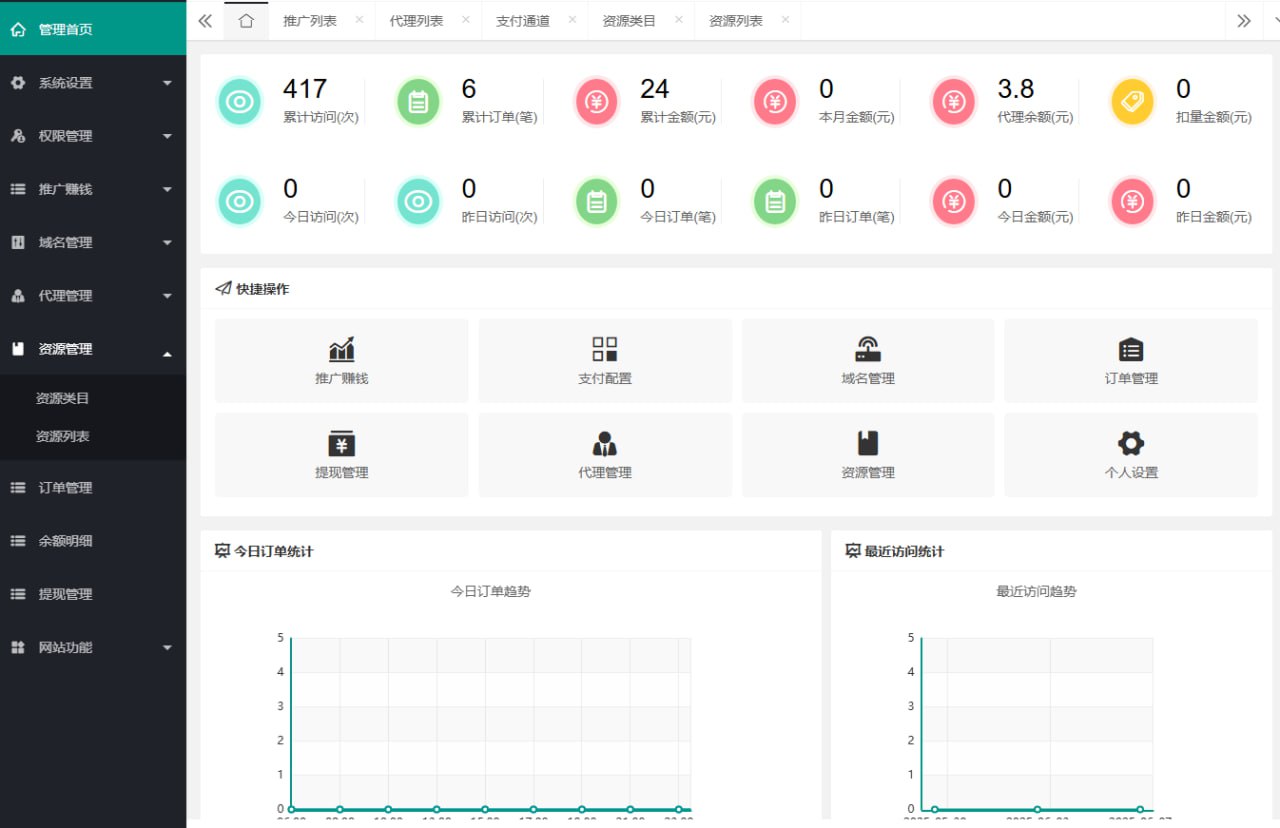
Task: Go to 余额明细 in the sidebar
Action: pyautogui.click(x=65, y=541)
